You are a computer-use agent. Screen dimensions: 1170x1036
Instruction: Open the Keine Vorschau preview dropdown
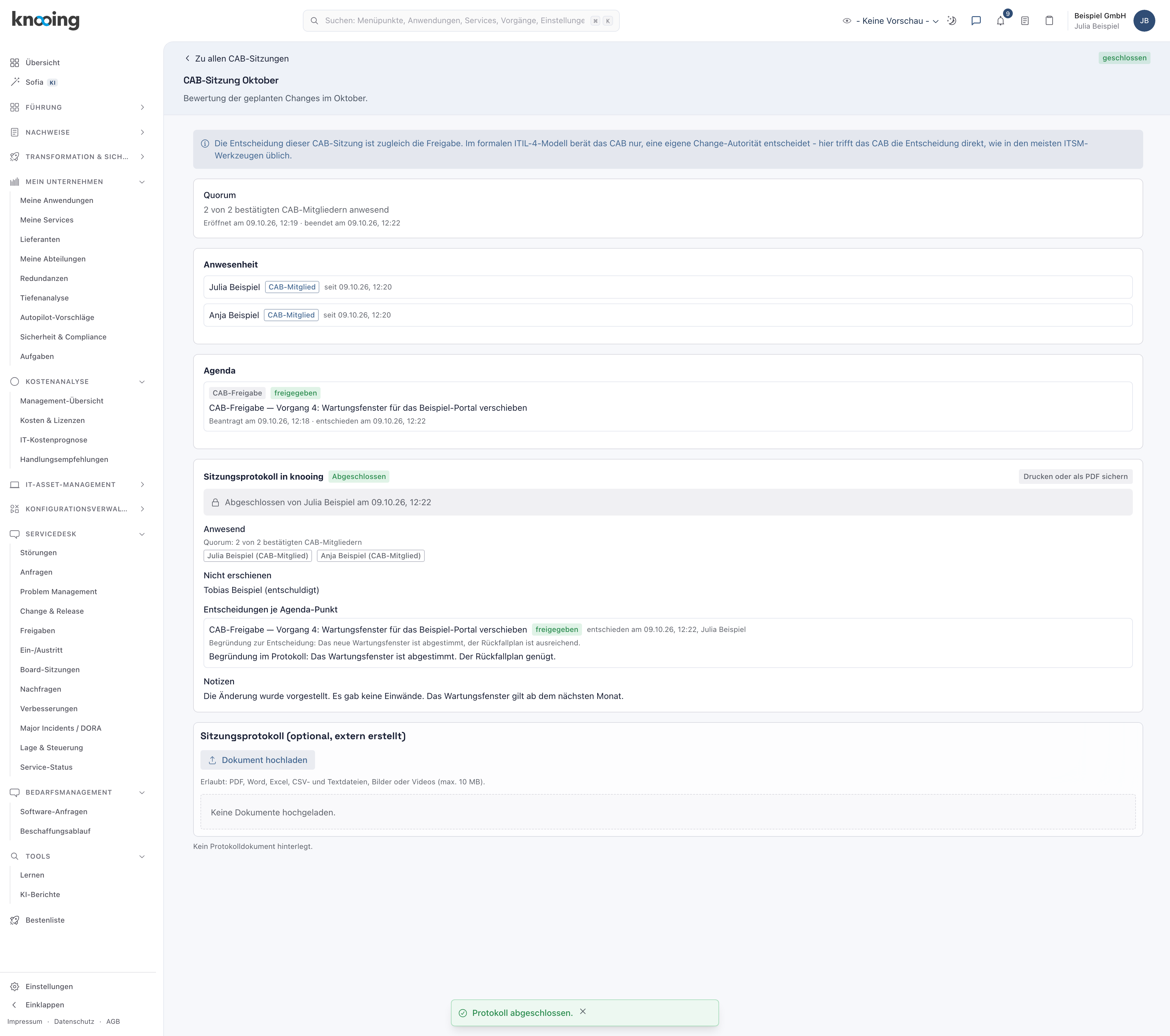point(891,21)
